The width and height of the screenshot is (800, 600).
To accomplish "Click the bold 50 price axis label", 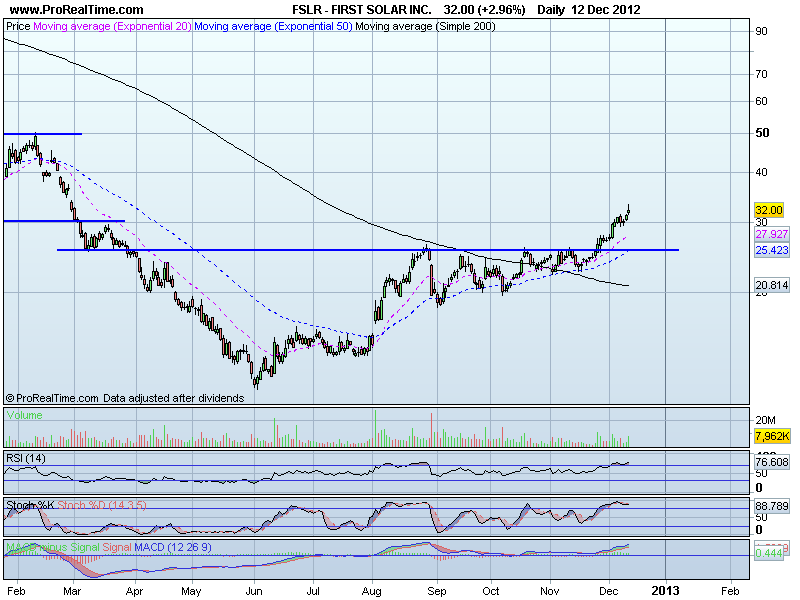I will click(x=762, y=133).
